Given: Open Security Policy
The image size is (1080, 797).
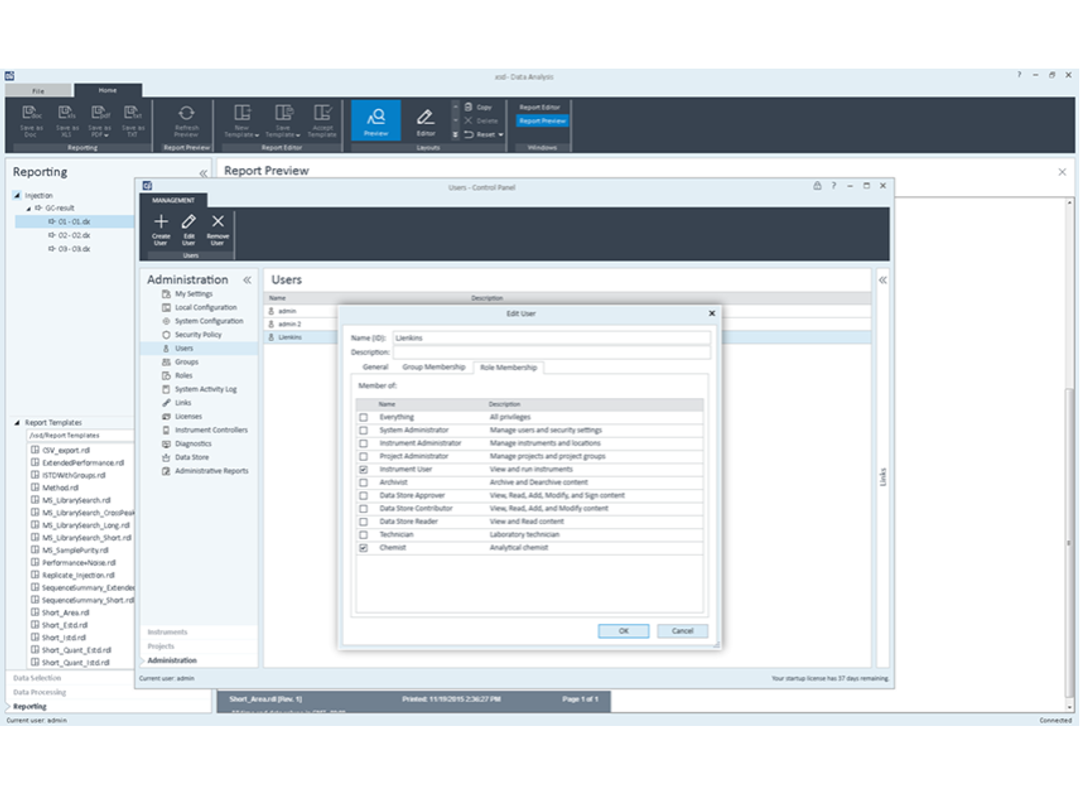Looking at the screenshot, I should (198, 335).
